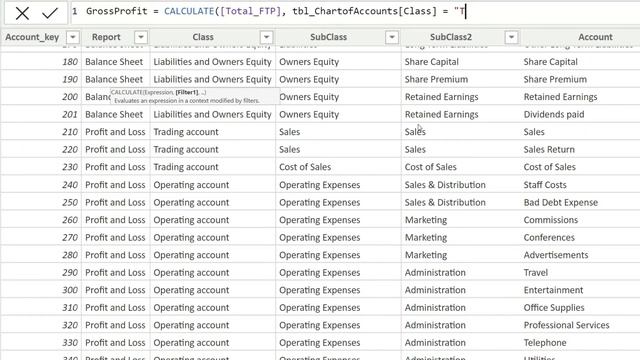Select the Report column header
This screenshot has height=360, width=640.
tap(106, 37)
